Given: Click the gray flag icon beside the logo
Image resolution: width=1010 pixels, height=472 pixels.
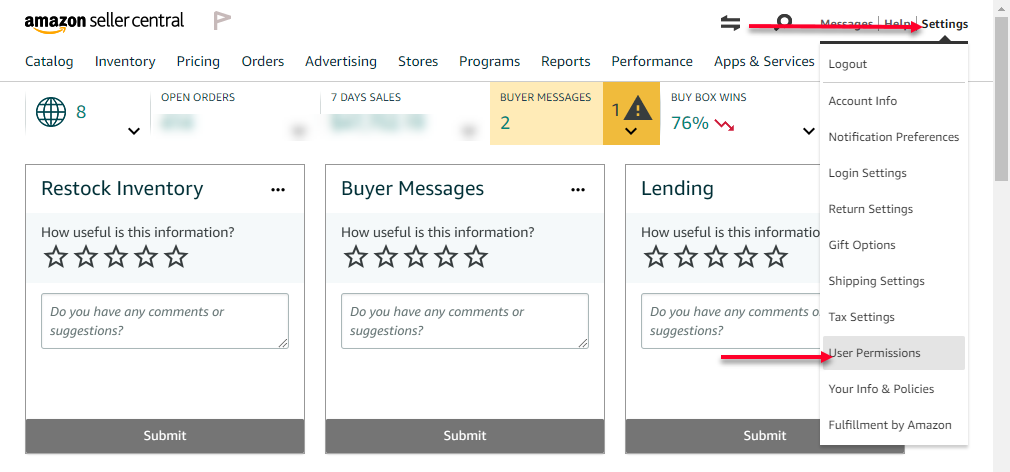Looking at the screenshot, I should coord(222,21).
